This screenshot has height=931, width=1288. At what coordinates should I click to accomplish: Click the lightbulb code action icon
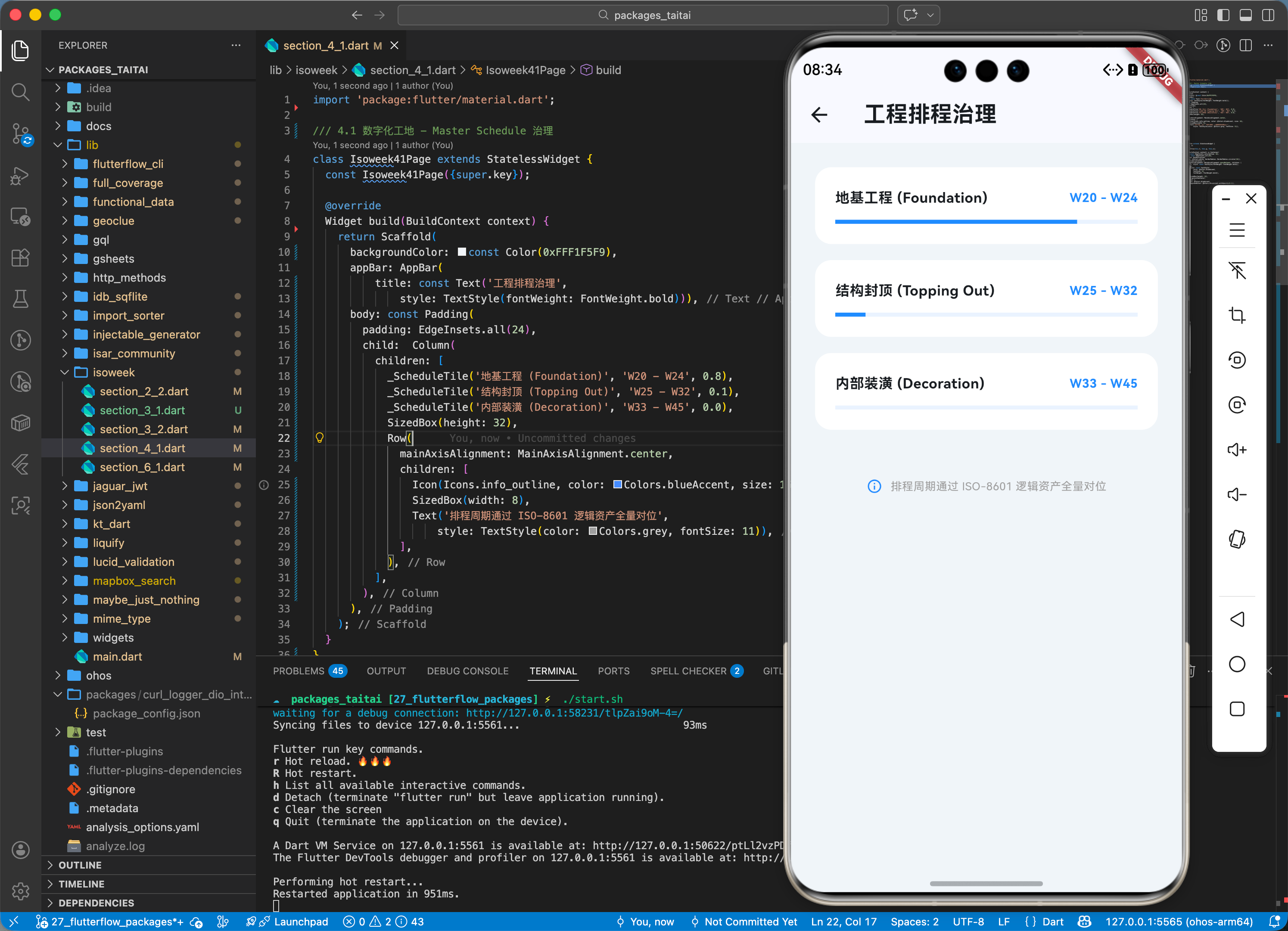[320, 438]
